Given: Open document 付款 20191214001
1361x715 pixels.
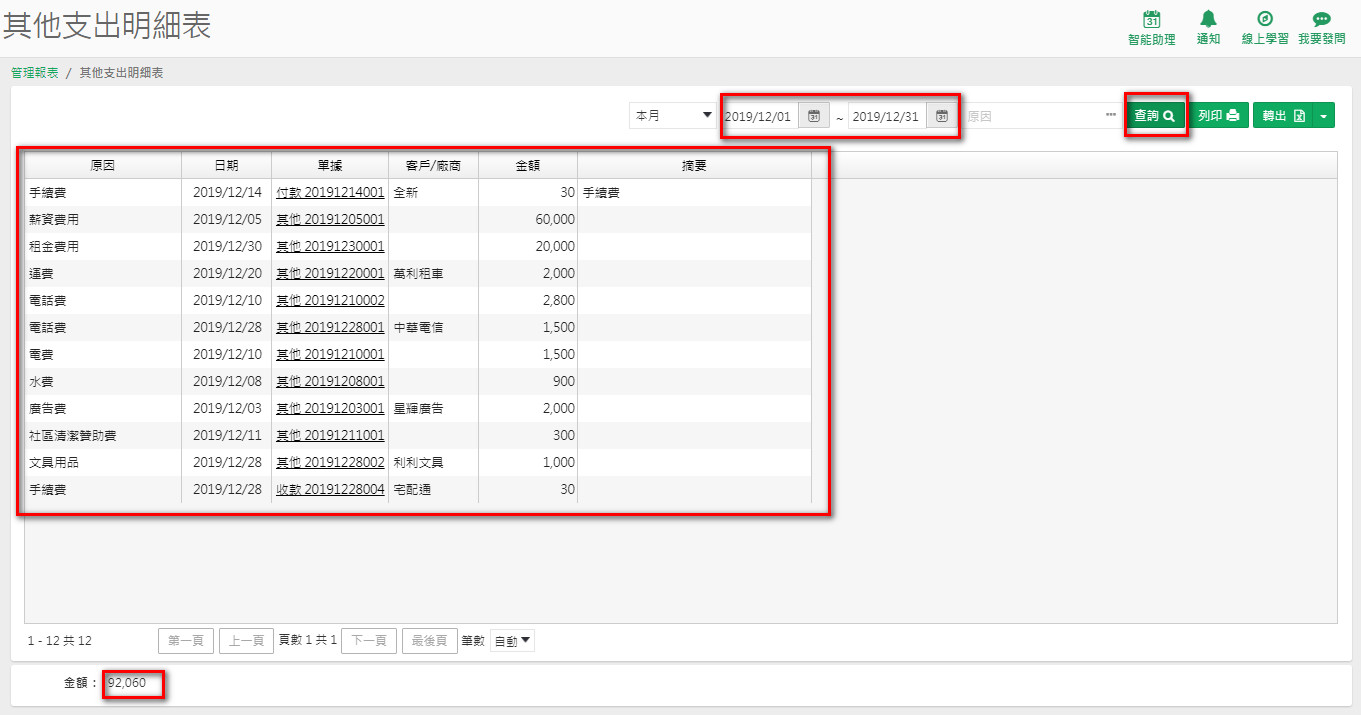Looking at the screenshot, I should 330,193.
